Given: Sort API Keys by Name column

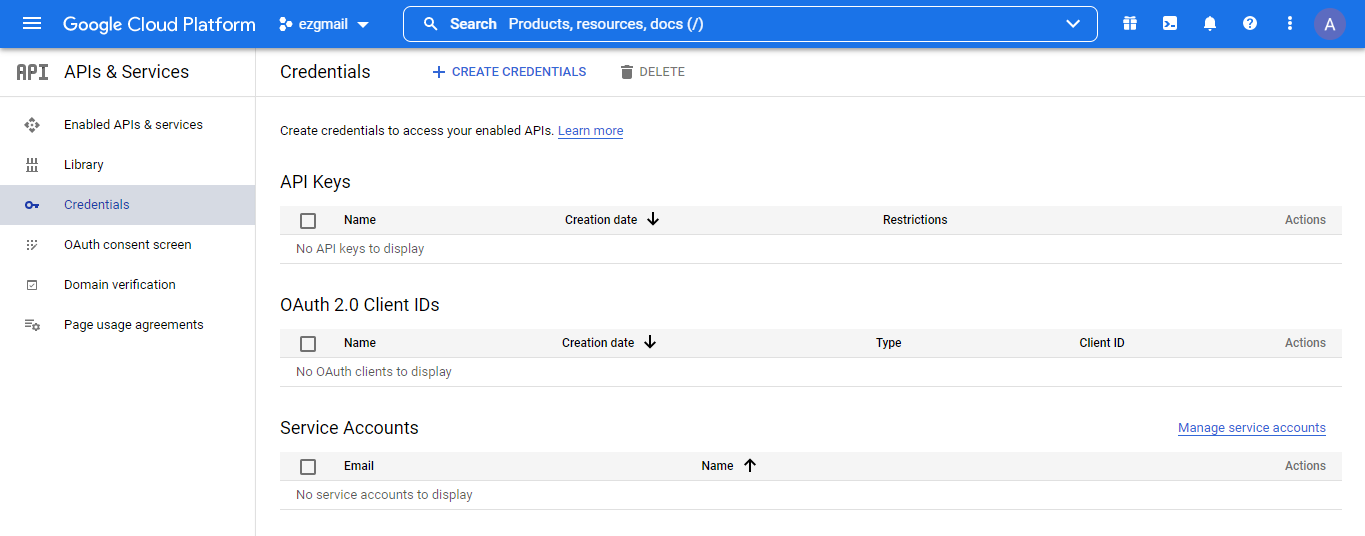Looking at the screenshot, I should coord(360,220).
